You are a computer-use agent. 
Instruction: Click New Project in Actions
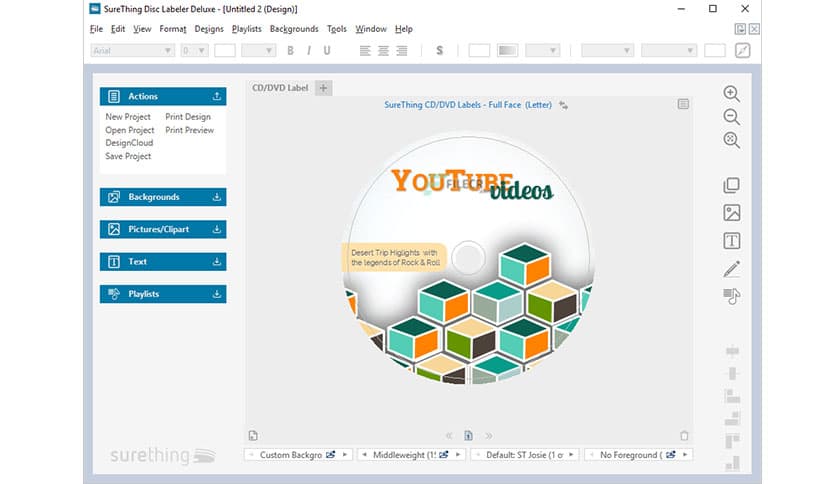coord(128,117)
